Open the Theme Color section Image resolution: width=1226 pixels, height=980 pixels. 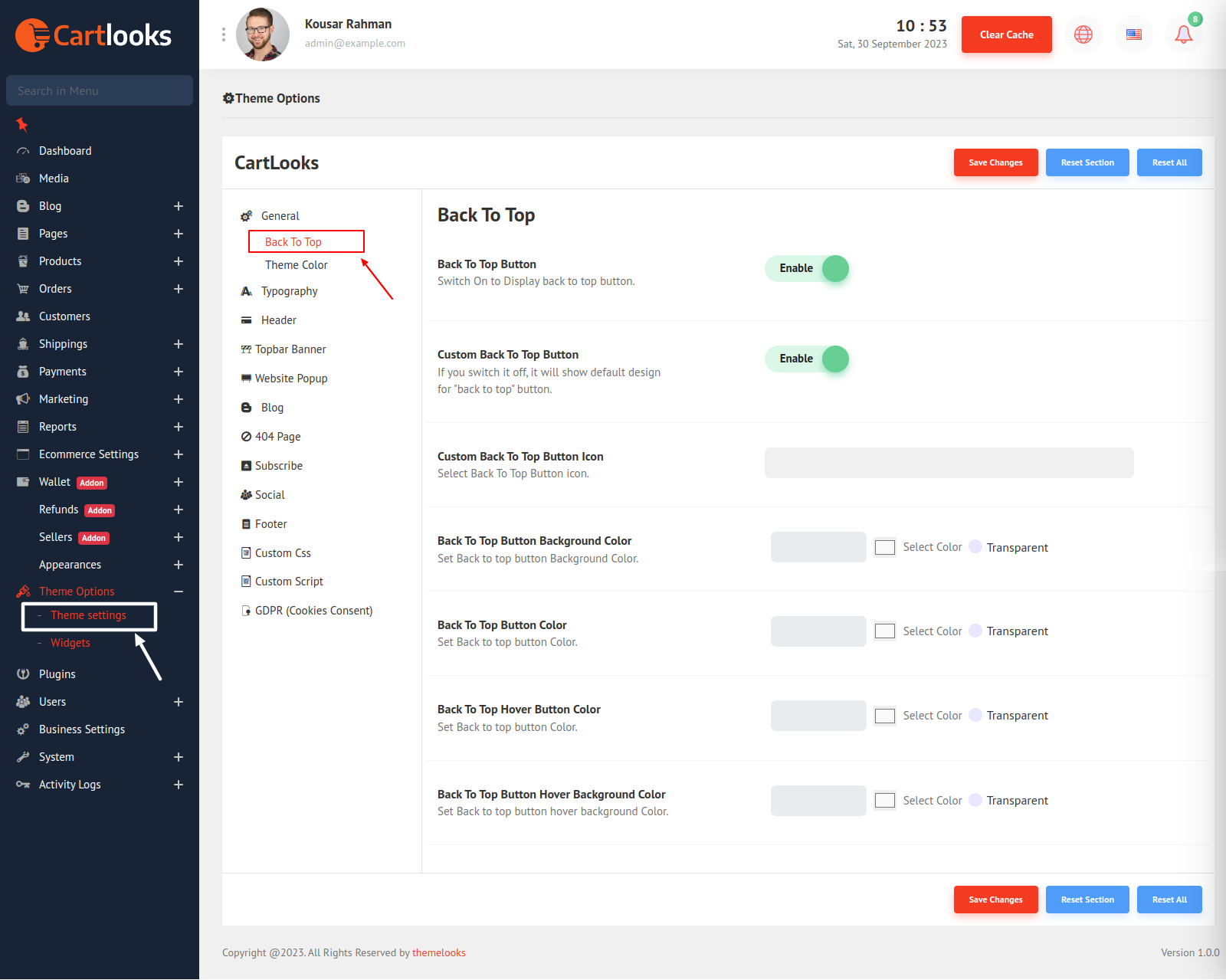click(296, 265)
